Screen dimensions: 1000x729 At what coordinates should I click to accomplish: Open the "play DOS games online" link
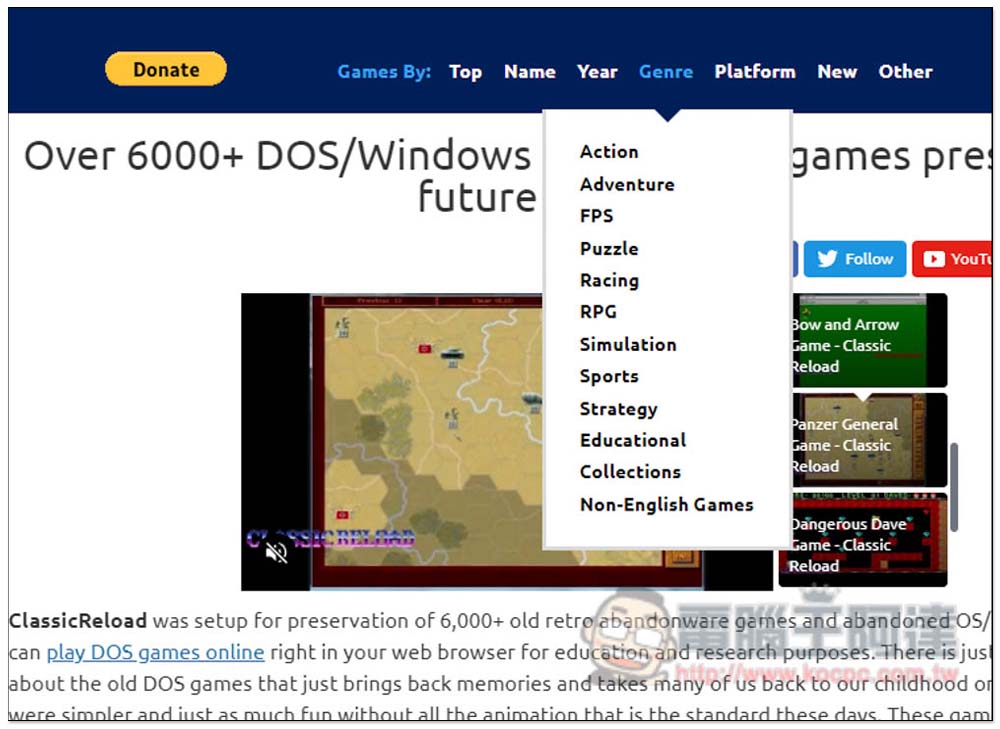coord(155,653)
